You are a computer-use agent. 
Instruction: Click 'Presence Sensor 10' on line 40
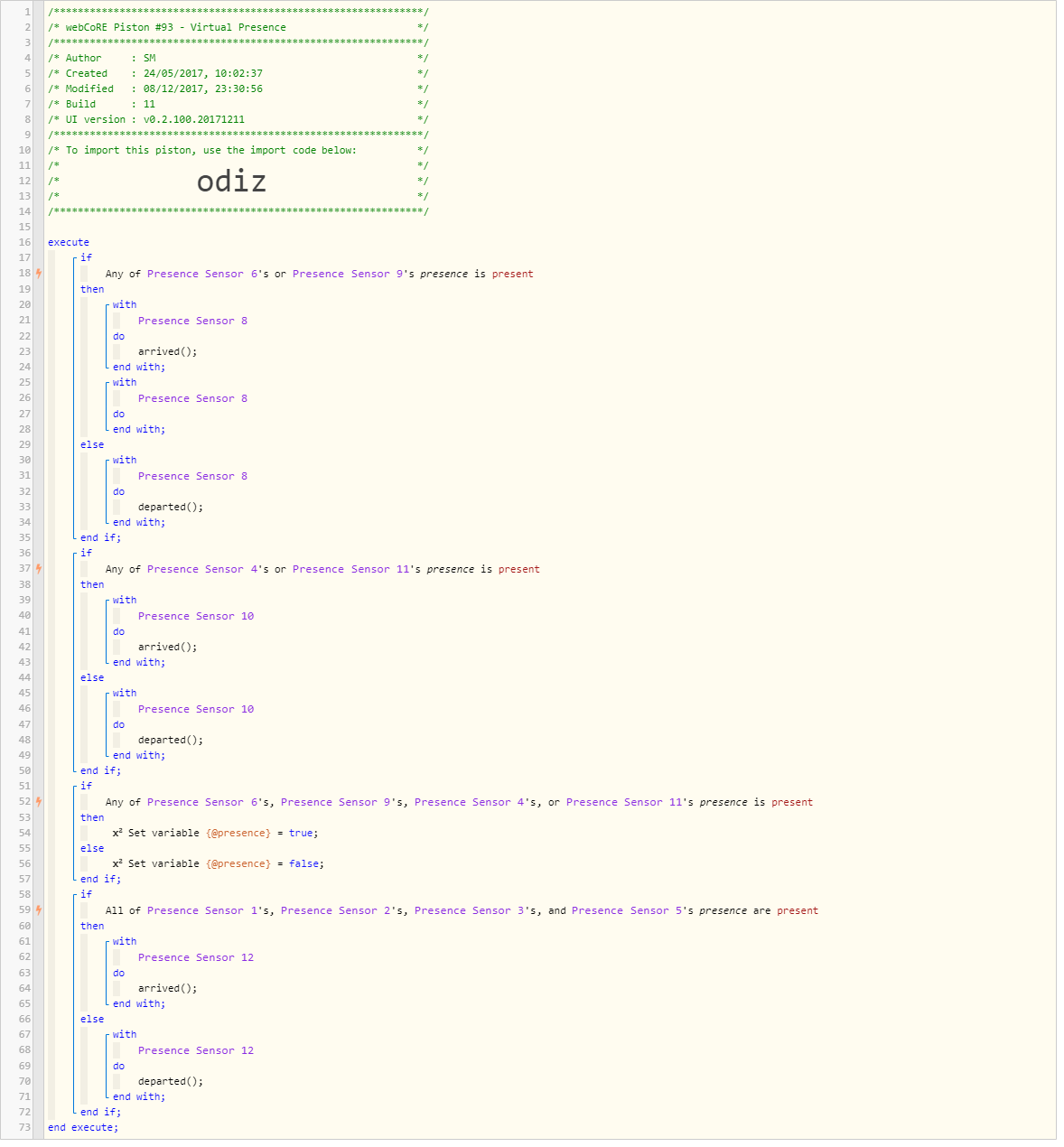(196, 616)
